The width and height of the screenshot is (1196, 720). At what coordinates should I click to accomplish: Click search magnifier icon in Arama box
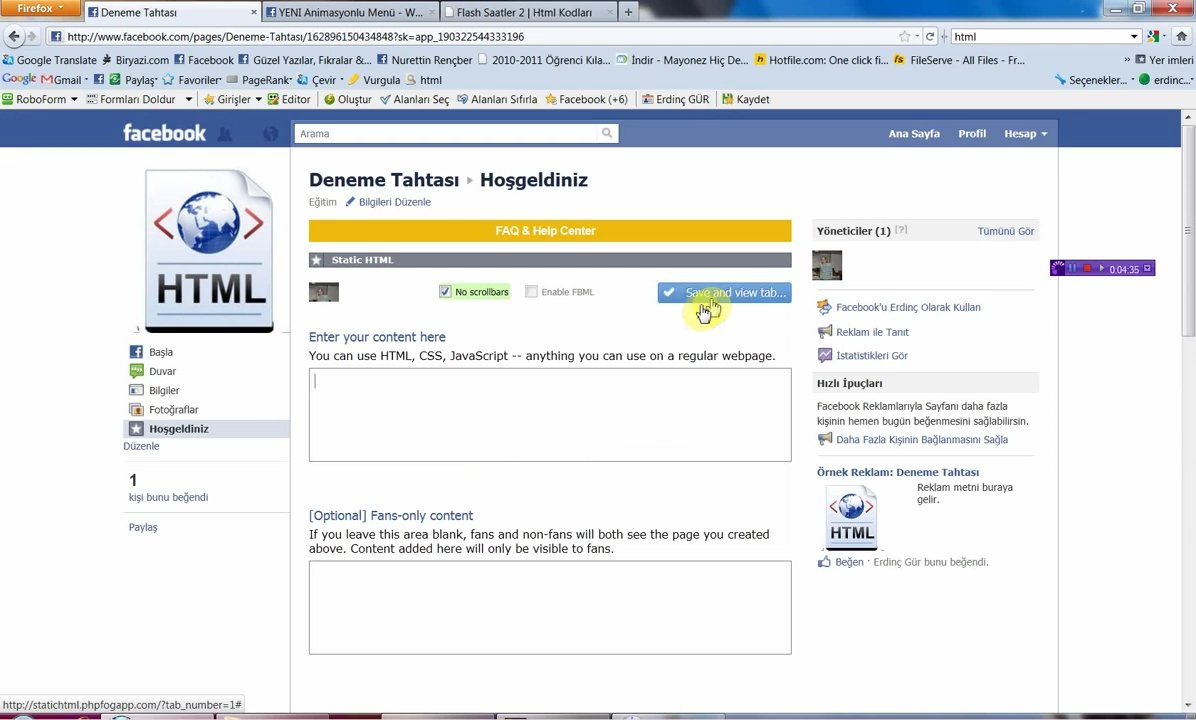pyautogui.click(x=606, y=133)
